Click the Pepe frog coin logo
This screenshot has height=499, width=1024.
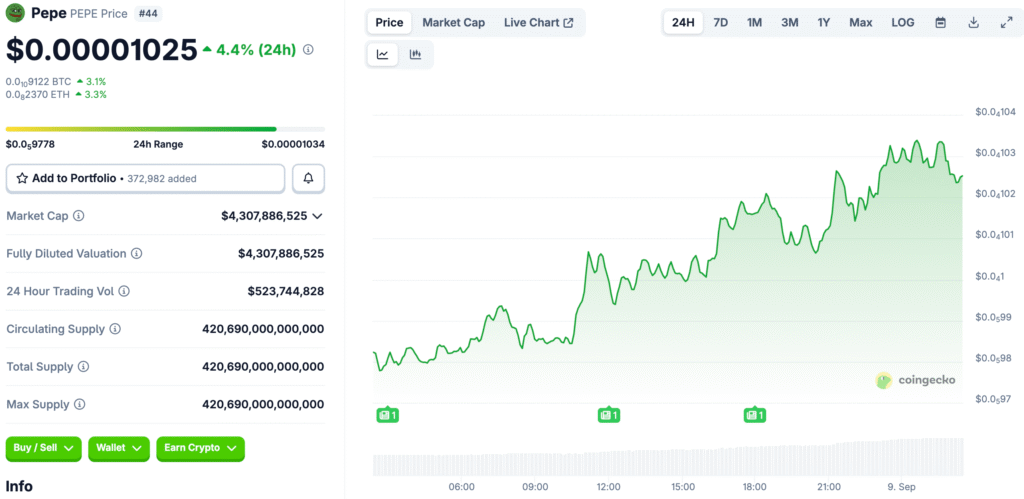pyautogui.click(x=14, y=13)
